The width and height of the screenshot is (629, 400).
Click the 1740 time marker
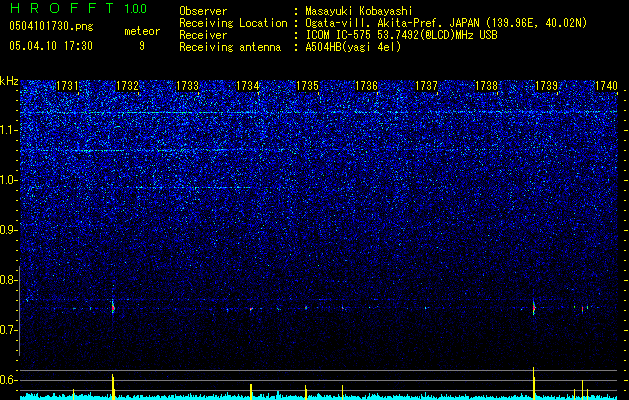pyautogui.click(x=606, y=85)
